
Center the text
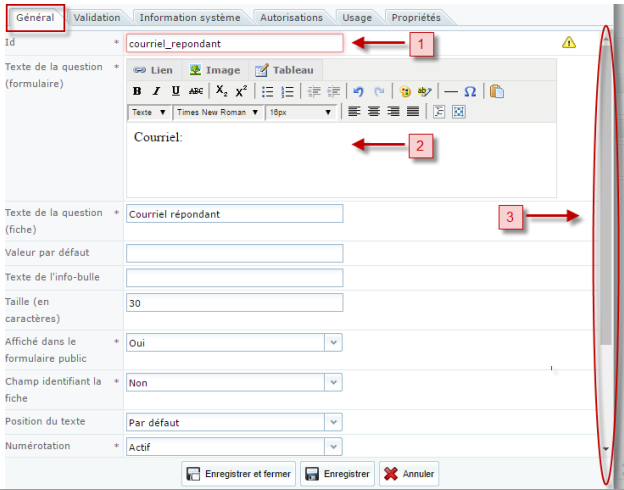click(374, 111)
